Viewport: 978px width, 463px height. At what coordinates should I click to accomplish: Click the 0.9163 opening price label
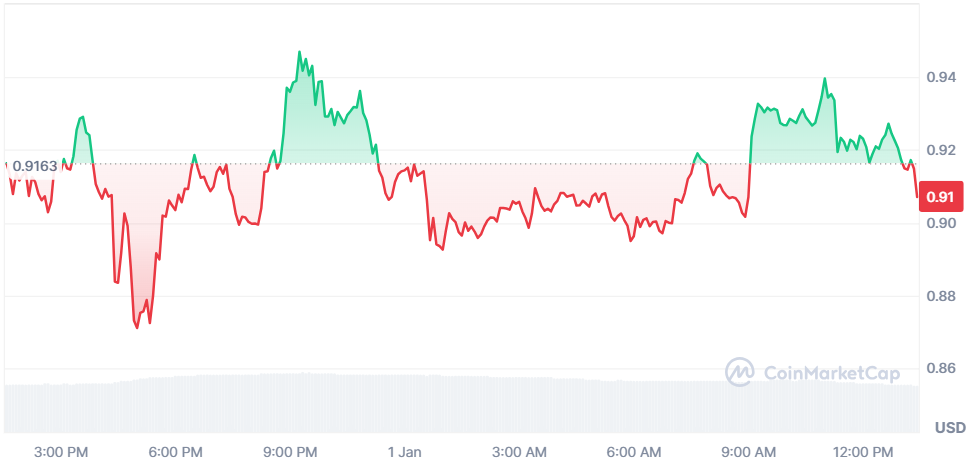[x=36, y=166]
